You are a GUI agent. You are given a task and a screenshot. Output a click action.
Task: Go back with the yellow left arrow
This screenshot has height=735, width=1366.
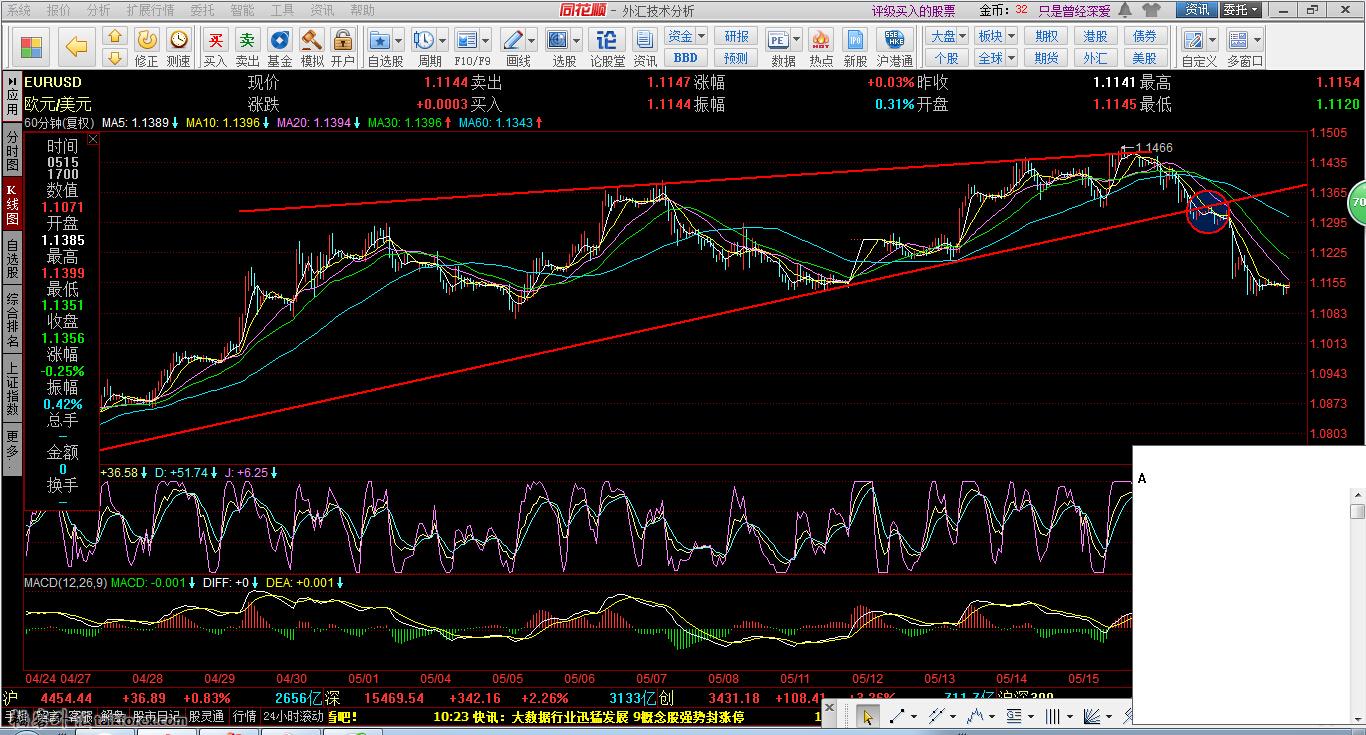pos(77,47)
